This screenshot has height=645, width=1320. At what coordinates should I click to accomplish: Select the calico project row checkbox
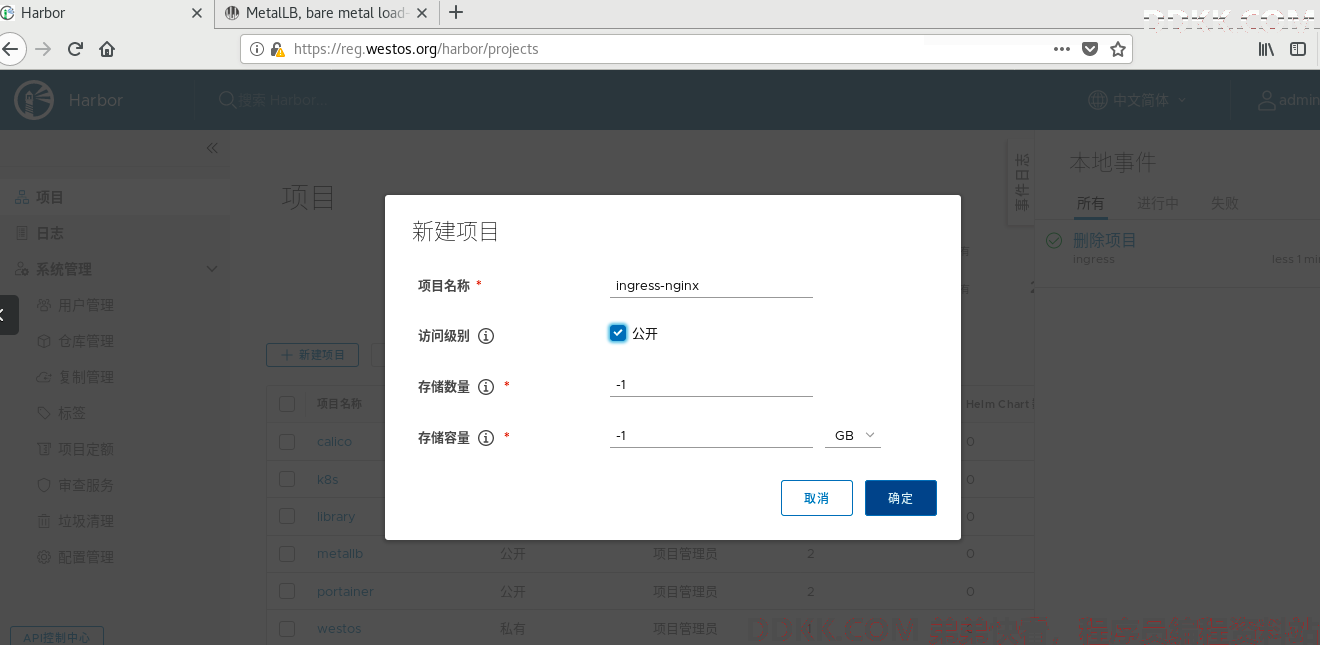(x=287, y=441)
